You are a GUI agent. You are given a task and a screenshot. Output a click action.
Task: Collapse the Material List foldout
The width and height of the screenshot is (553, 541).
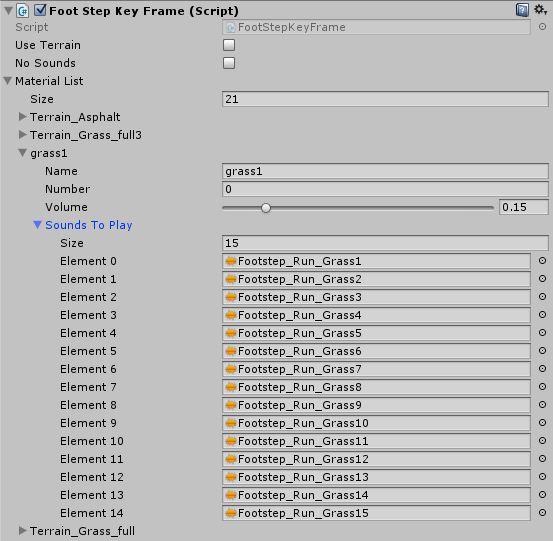click(x=8, y=81)
